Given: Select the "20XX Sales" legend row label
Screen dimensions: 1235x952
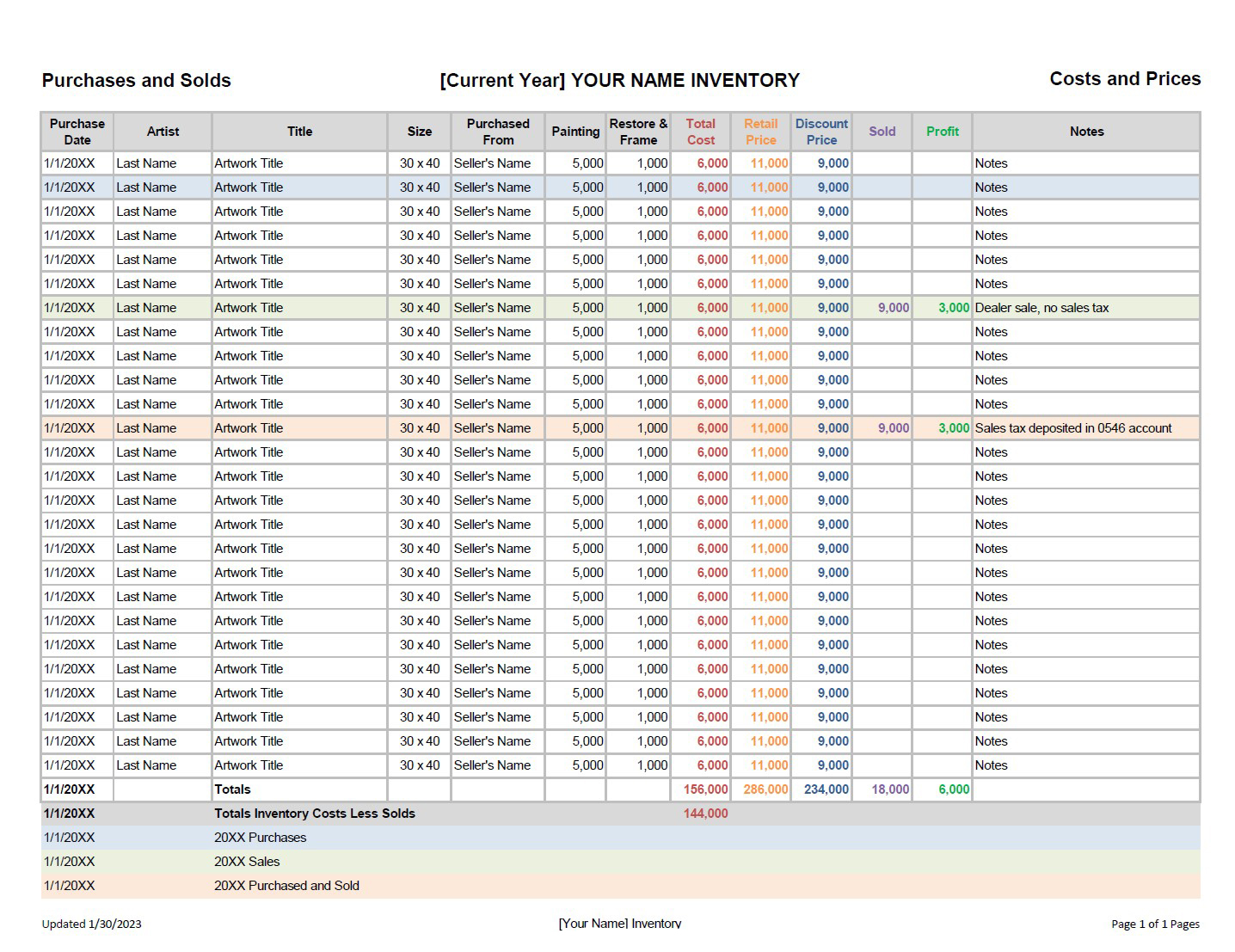Looking at the screenshot, I should [247, 862].
